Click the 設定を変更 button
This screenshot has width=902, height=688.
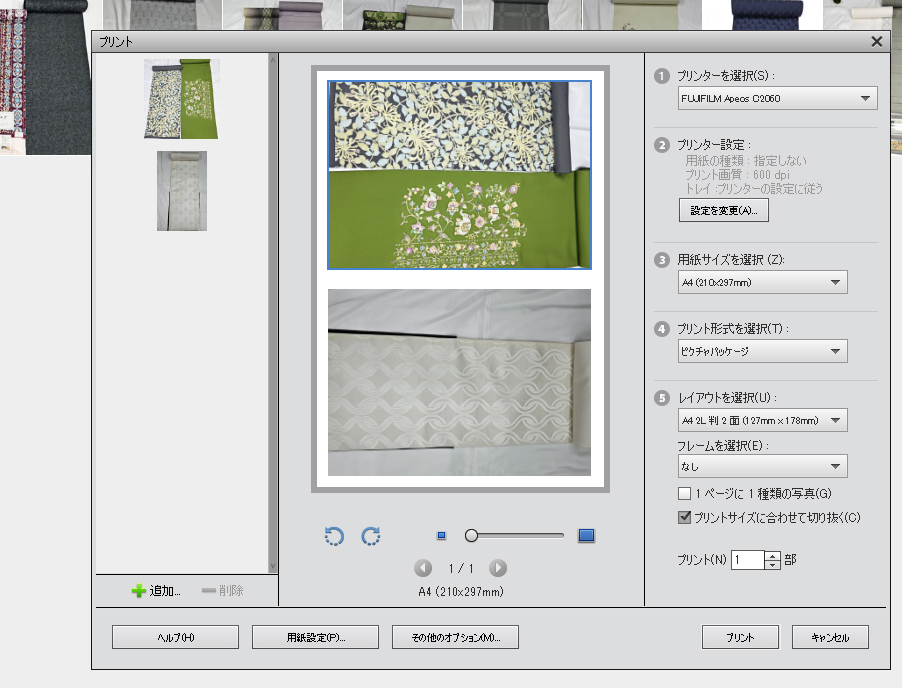click(723, 211)
